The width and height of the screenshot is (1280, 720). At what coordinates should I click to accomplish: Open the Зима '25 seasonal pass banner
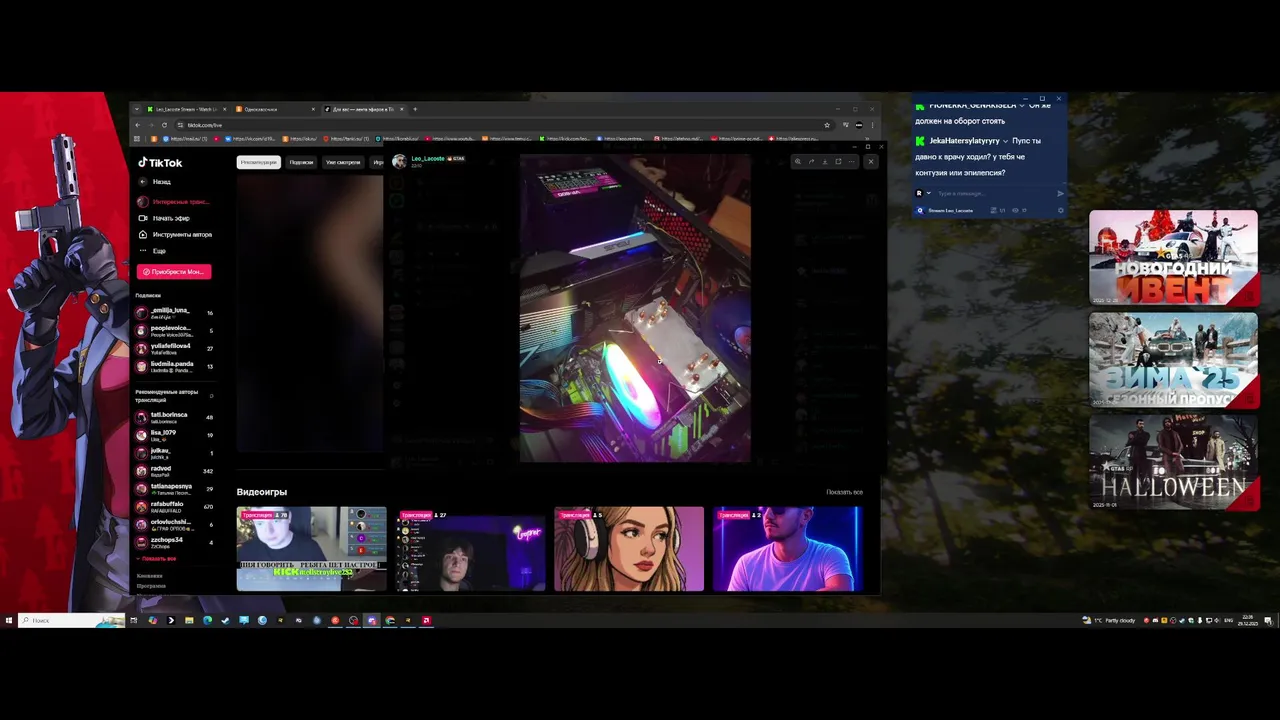point(1173,360)
